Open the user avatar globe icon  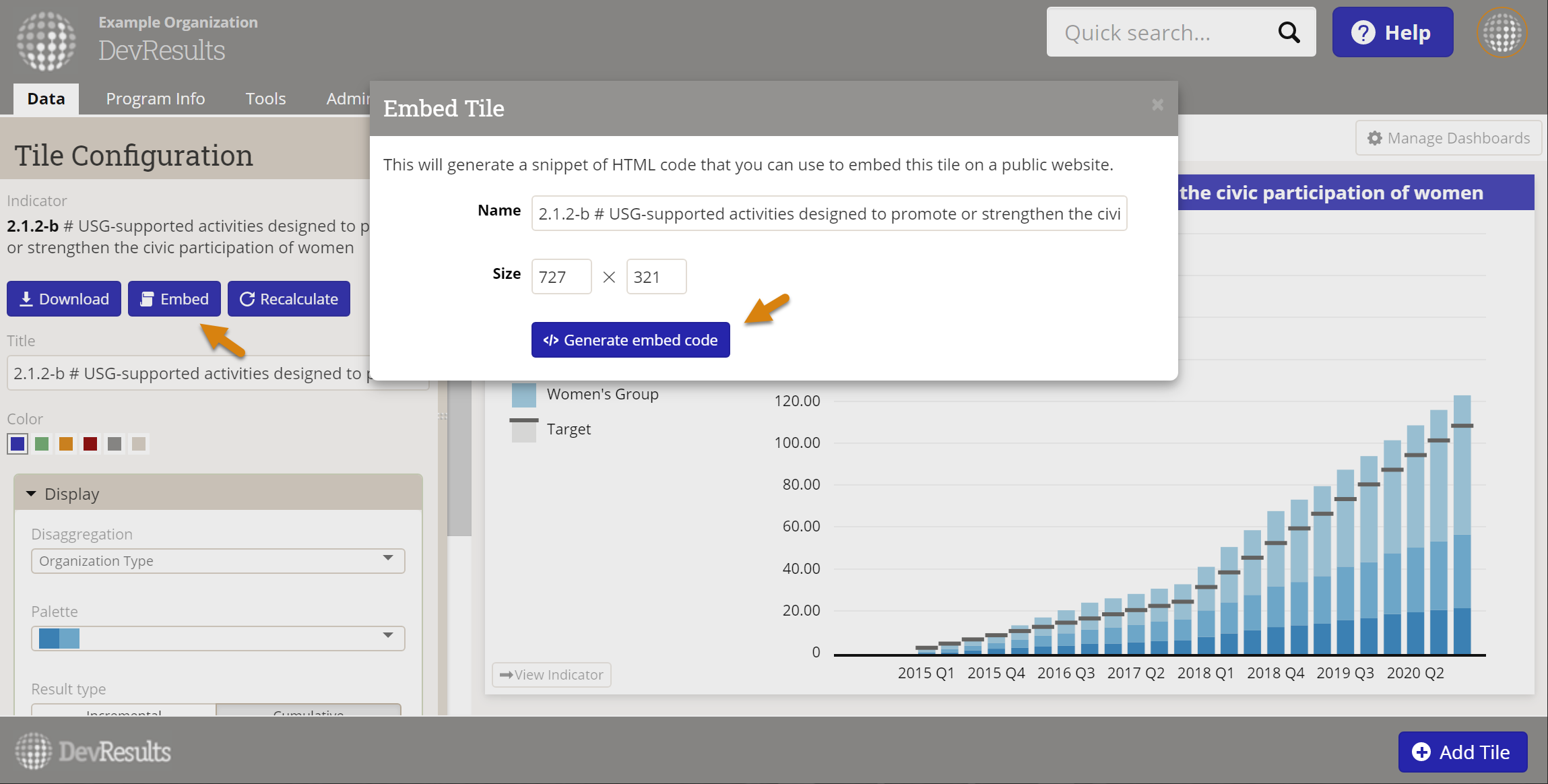click(1502, 32)
